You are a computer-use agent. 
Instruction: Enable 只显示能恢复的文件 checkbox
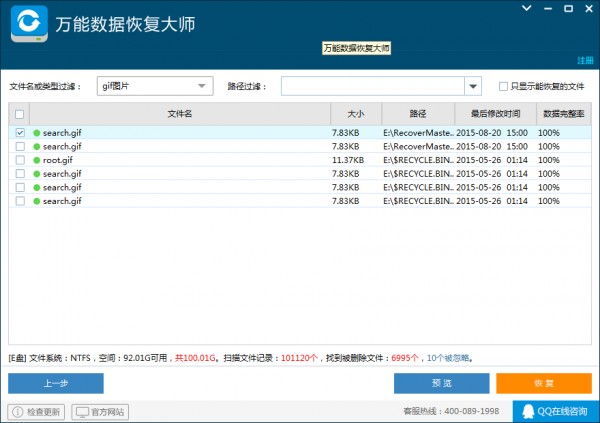[503, 87]
